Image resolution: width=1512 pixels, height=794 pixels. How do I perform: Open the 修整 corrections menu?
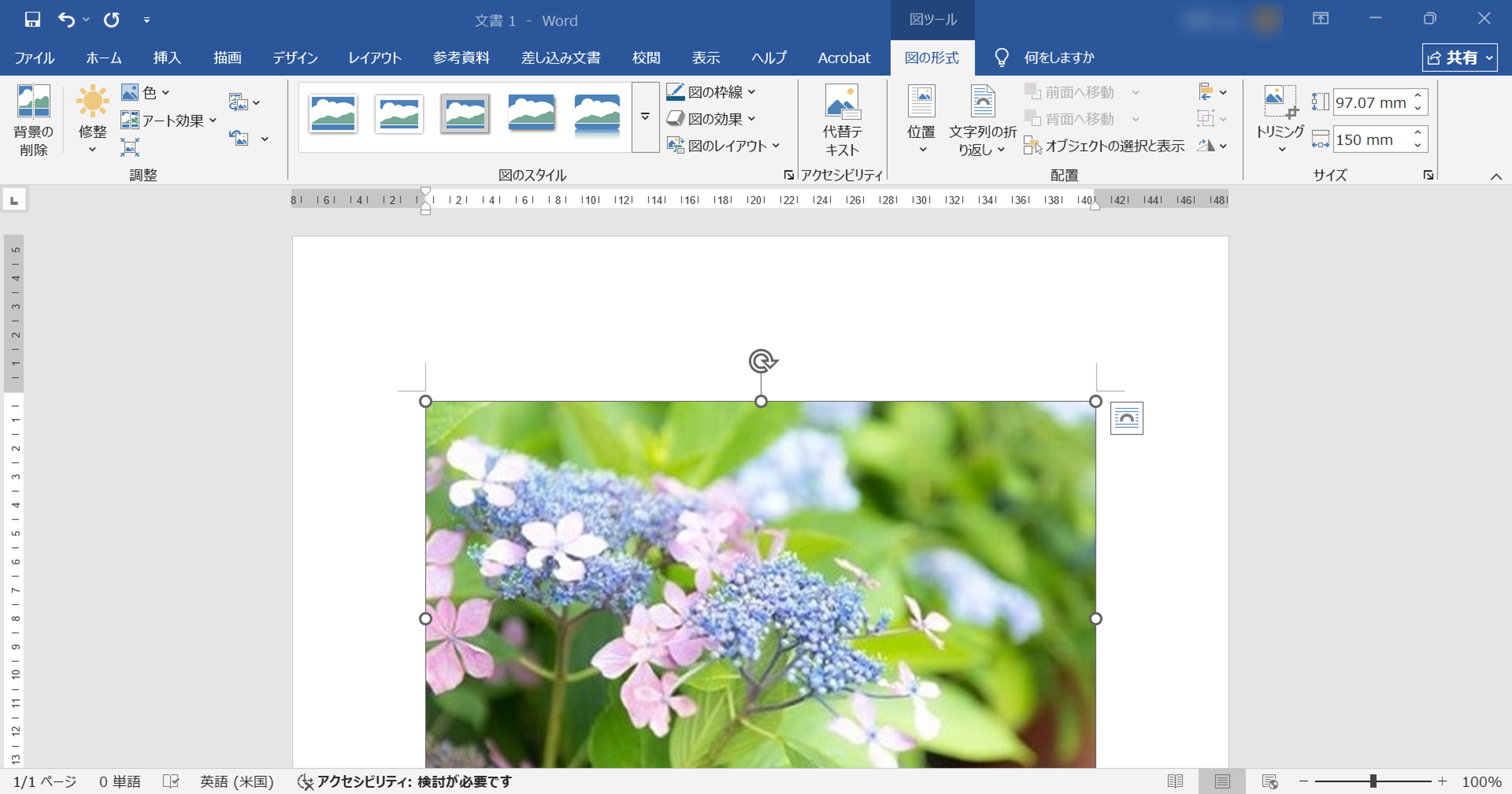click(x=93, y=120)
